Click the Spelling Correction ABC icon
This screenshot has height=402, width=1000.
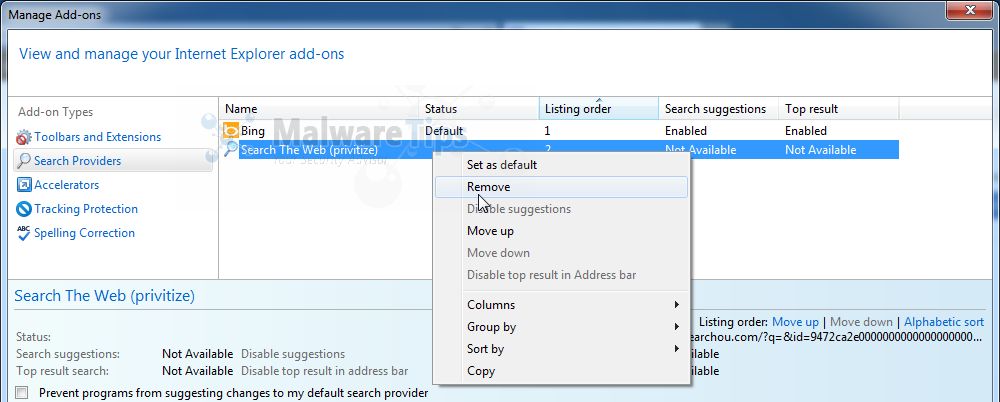click(x=24, y=233)
